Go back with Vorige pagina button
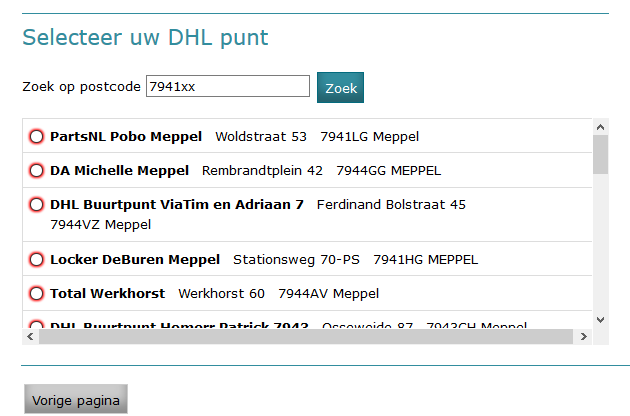The height and width of the screenshot is (416, 630). click(x=76, y=399)
